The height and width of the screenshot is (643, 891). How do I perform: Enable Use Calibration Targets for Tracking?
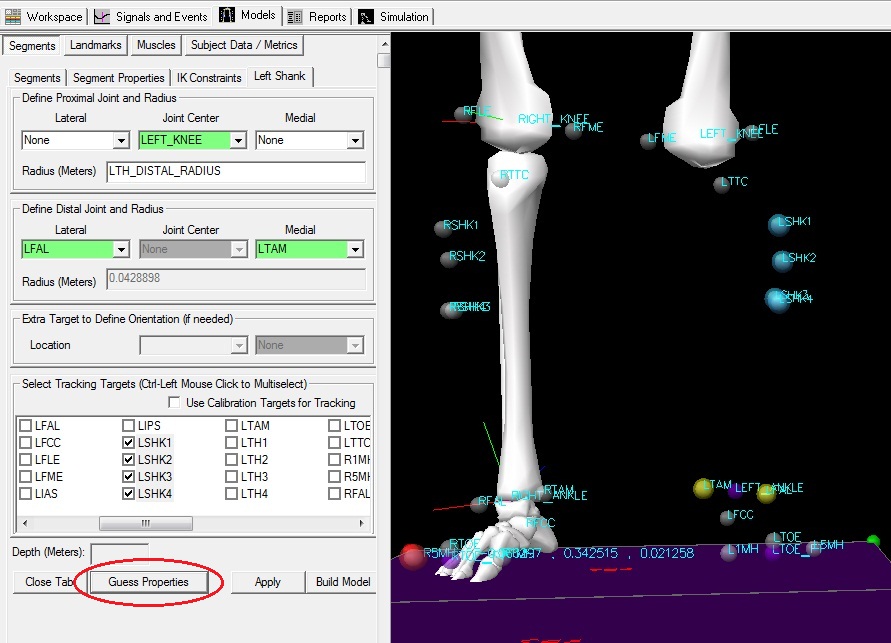[x=174, y=403]
